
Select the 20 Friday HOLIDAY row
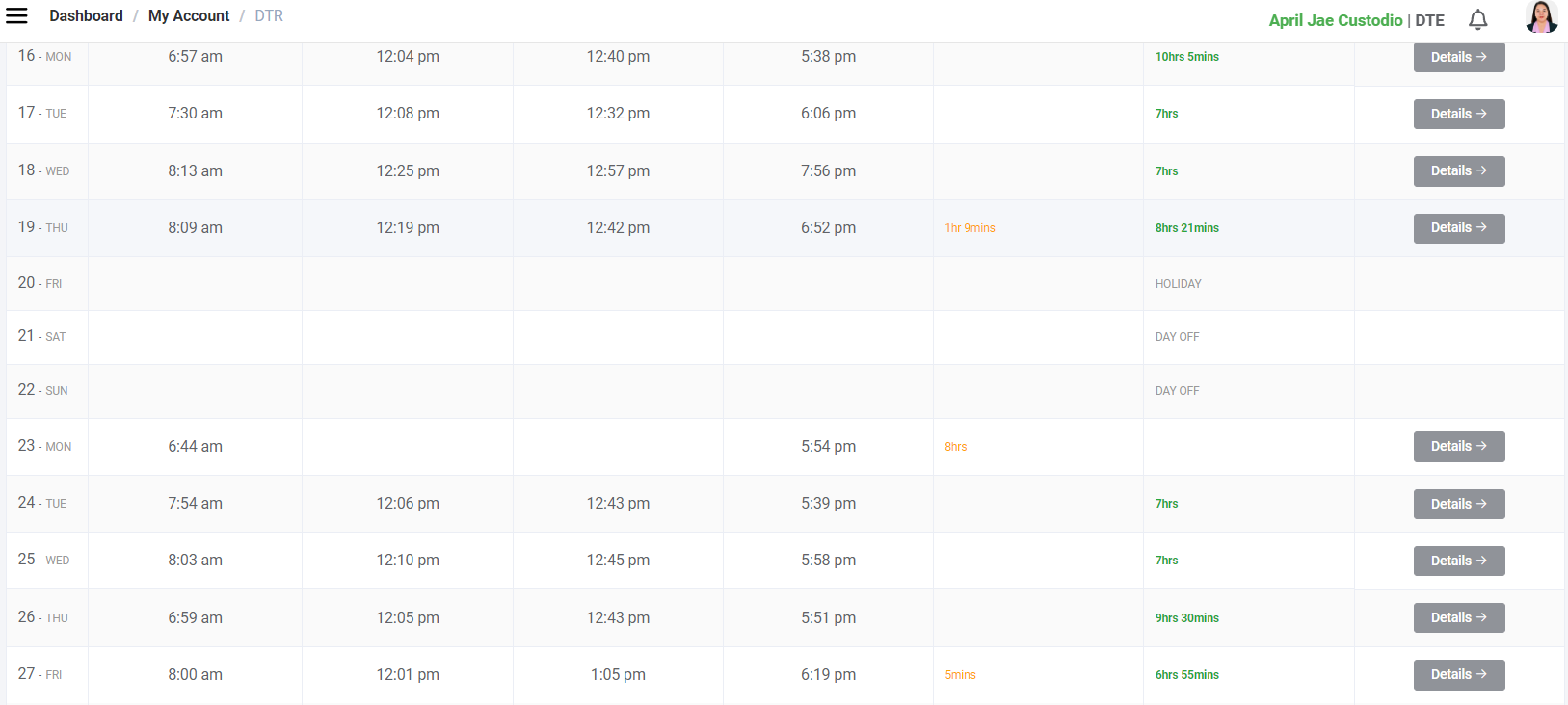[1178, 284]
